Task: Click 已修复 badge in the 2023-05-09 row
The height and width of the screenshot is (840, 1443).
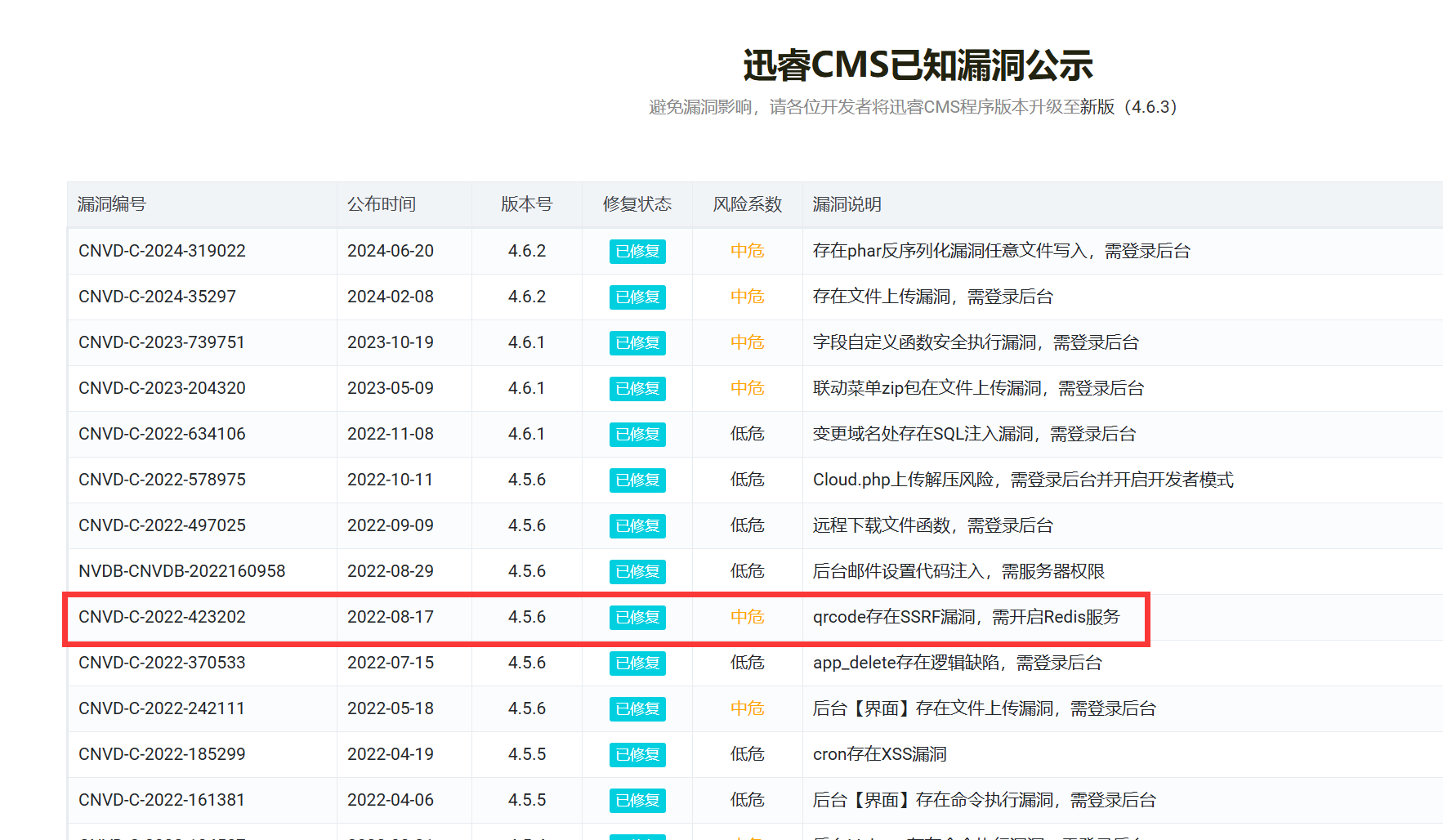Action: [x=637, y=389]
